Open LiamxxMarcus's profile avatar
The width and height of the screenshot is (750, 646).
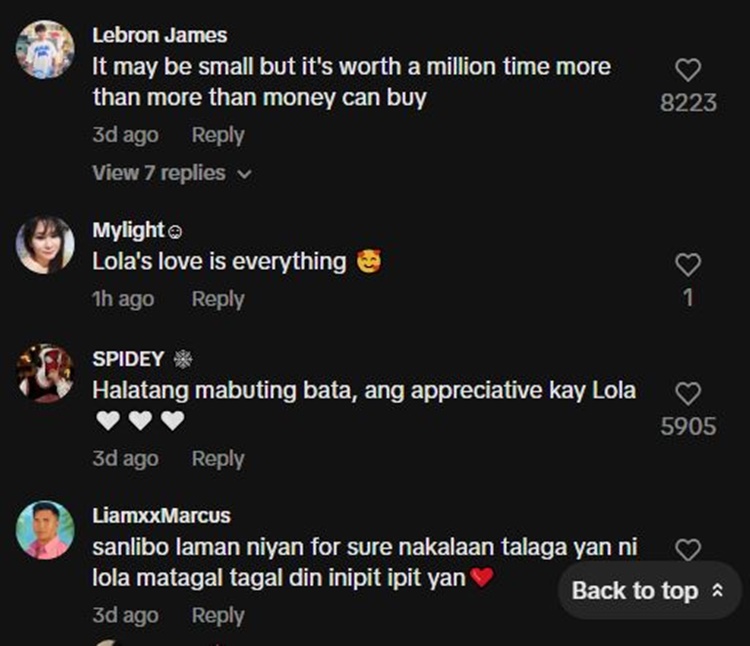coord(45,530)
